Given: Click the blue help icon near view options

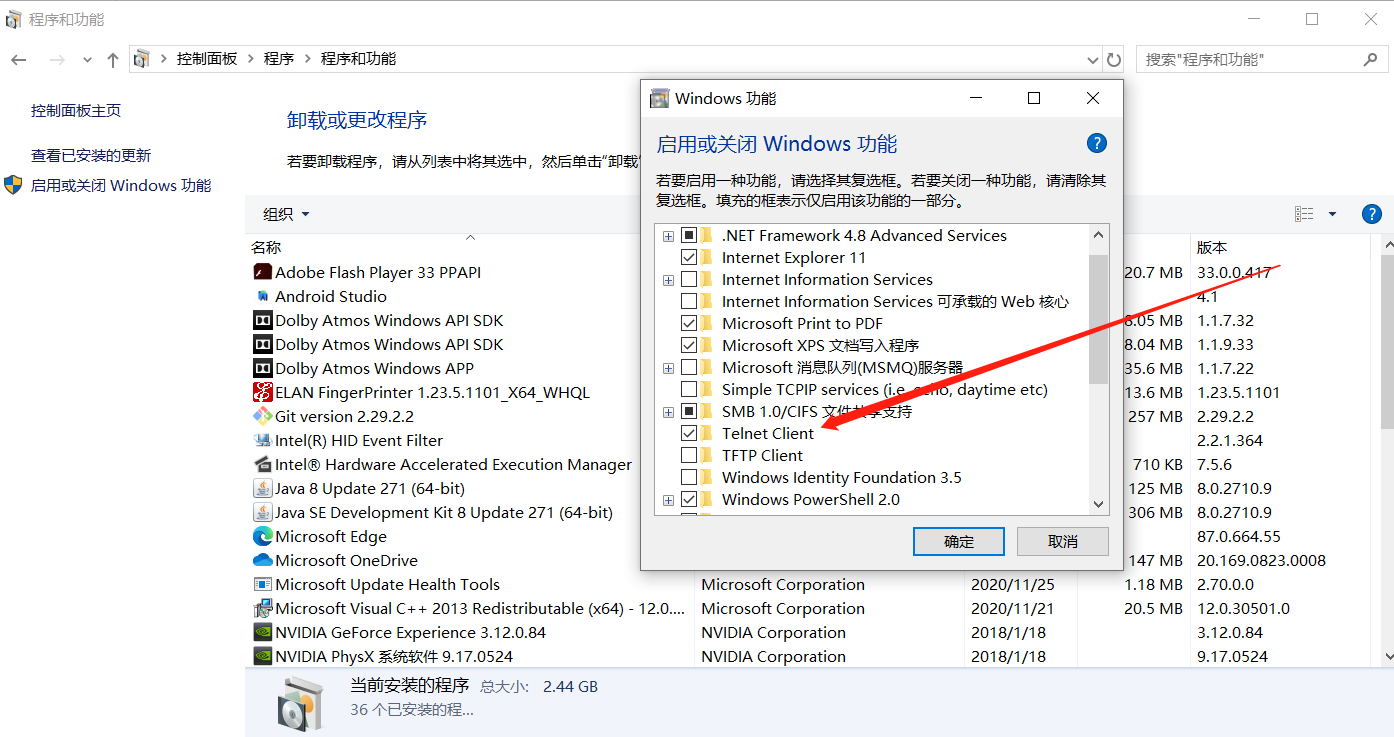Looking at the screenshot, I should click(x=1371, y=214).
